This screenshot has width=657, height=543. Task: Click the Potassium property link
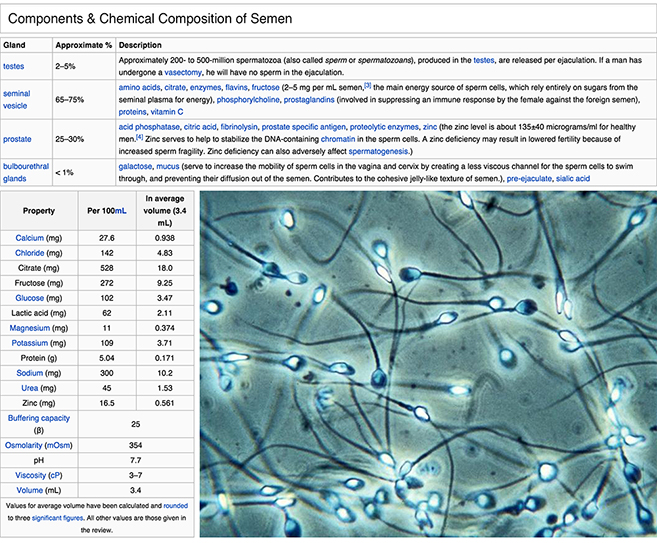(29, 343)
